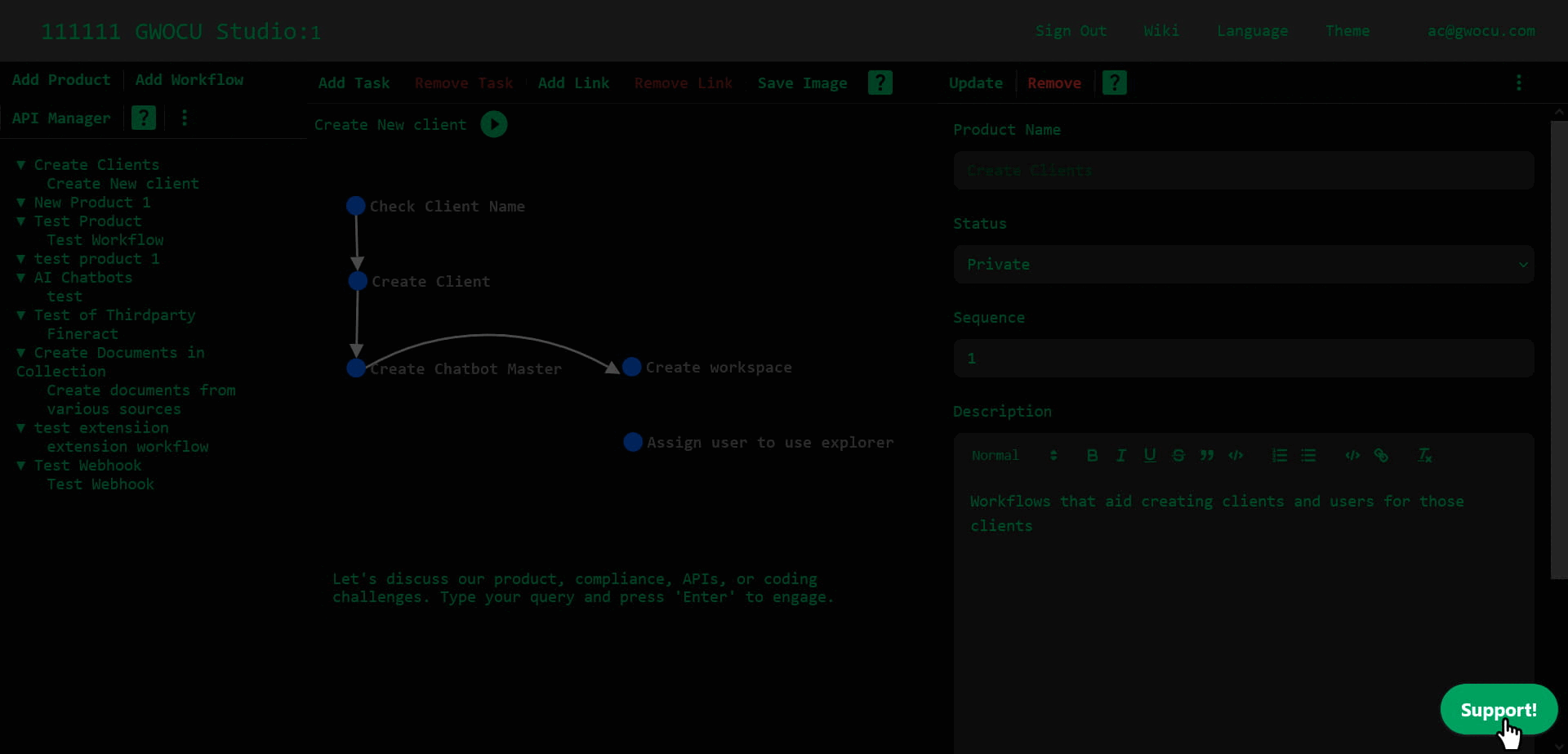Image resolution: width=1568 pixels, height=754 pixels.
Task: Click Add Task in toolbar
Action: (354, 83)
